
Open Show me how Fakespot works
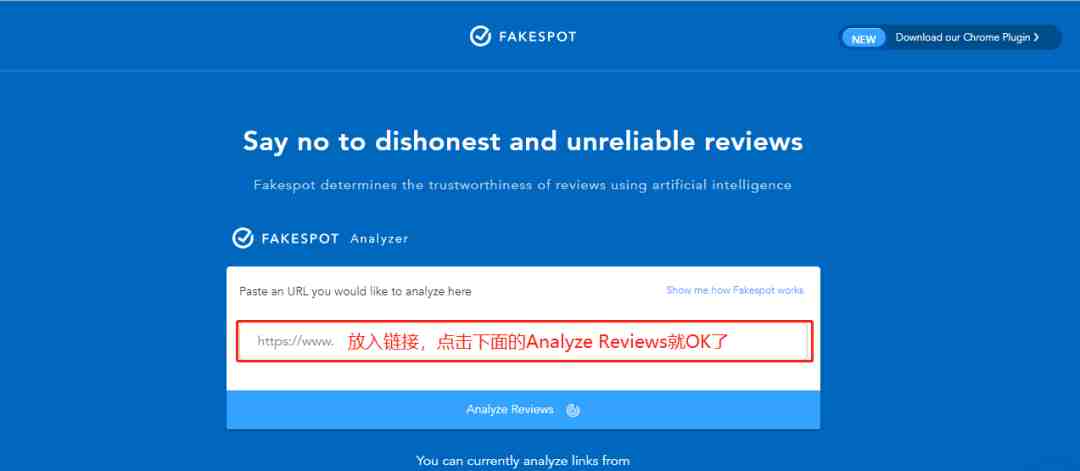tap(735, 291)
